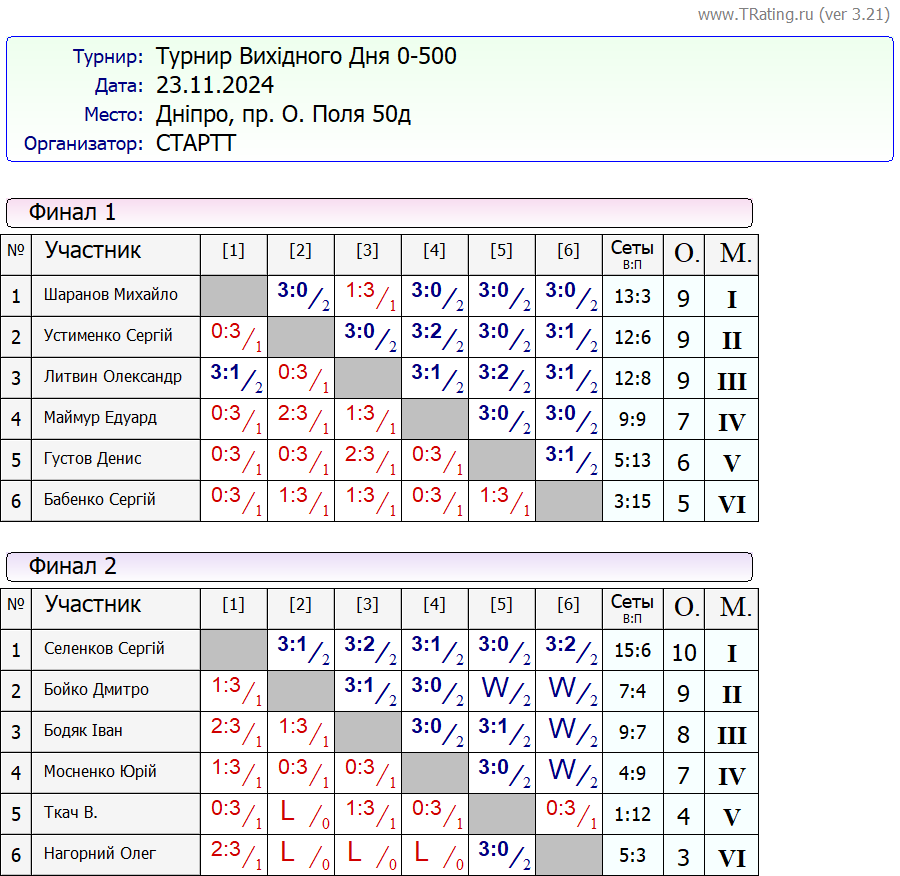Select Бодяк Іван in Финал 2
The height and width of the screenshot is (876, 900).
[83, 731]
